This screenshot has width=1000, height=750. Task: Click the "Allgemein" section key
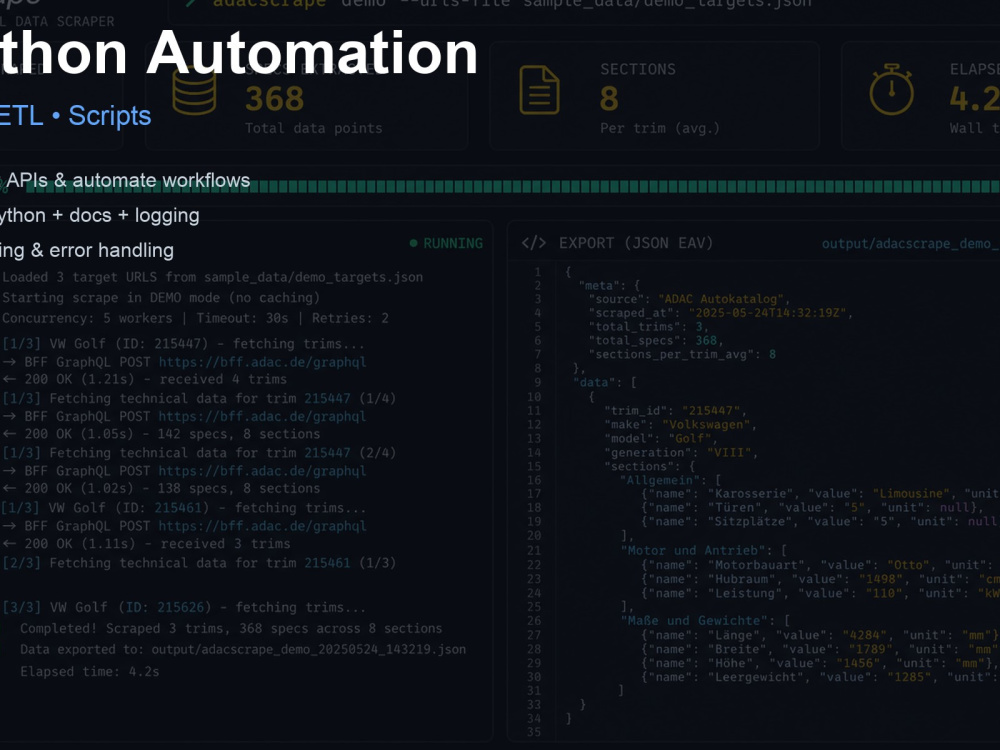point(660,480)
